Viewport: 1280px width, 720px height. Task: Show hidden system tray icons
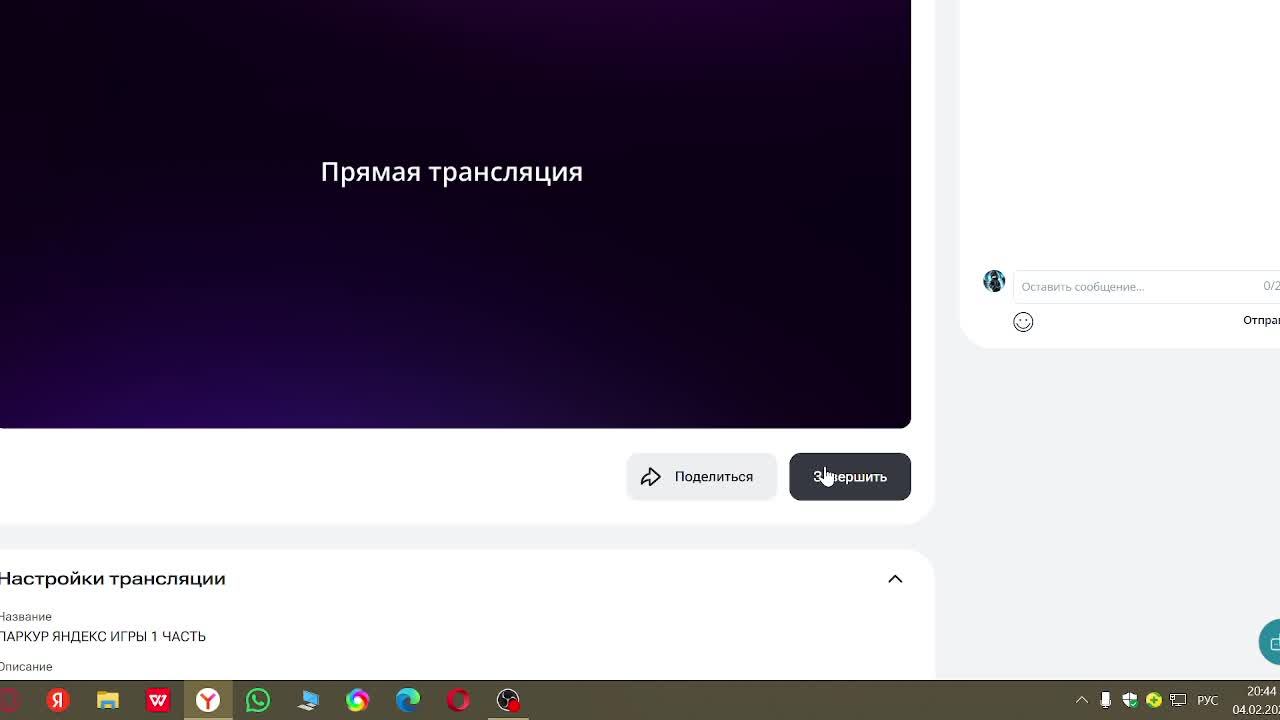pos(1081,700)
